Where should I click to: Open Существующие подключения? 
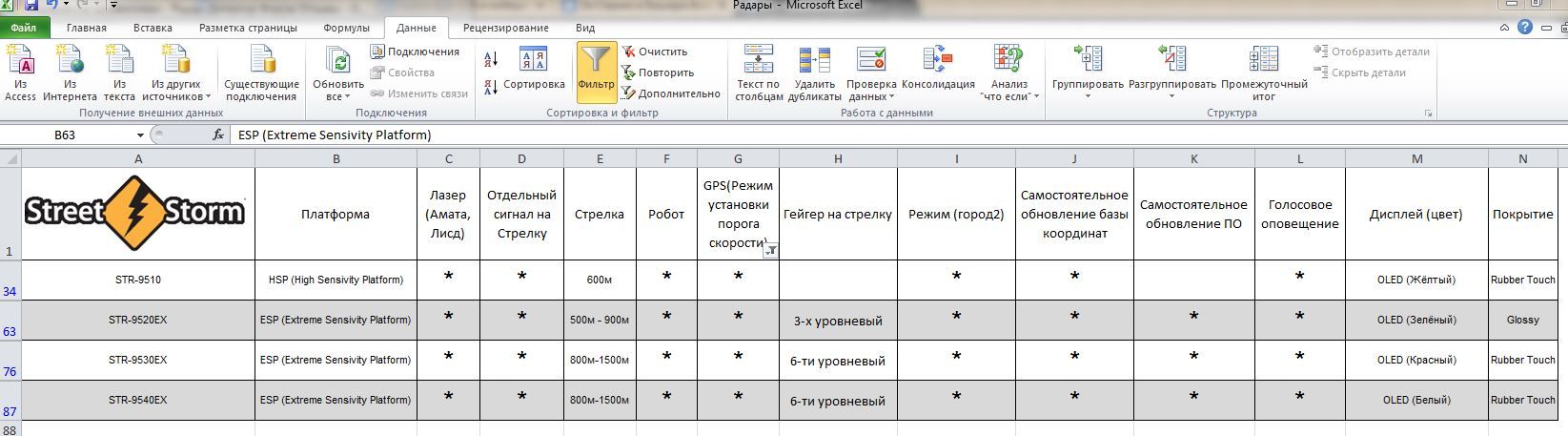coord(261,73)
